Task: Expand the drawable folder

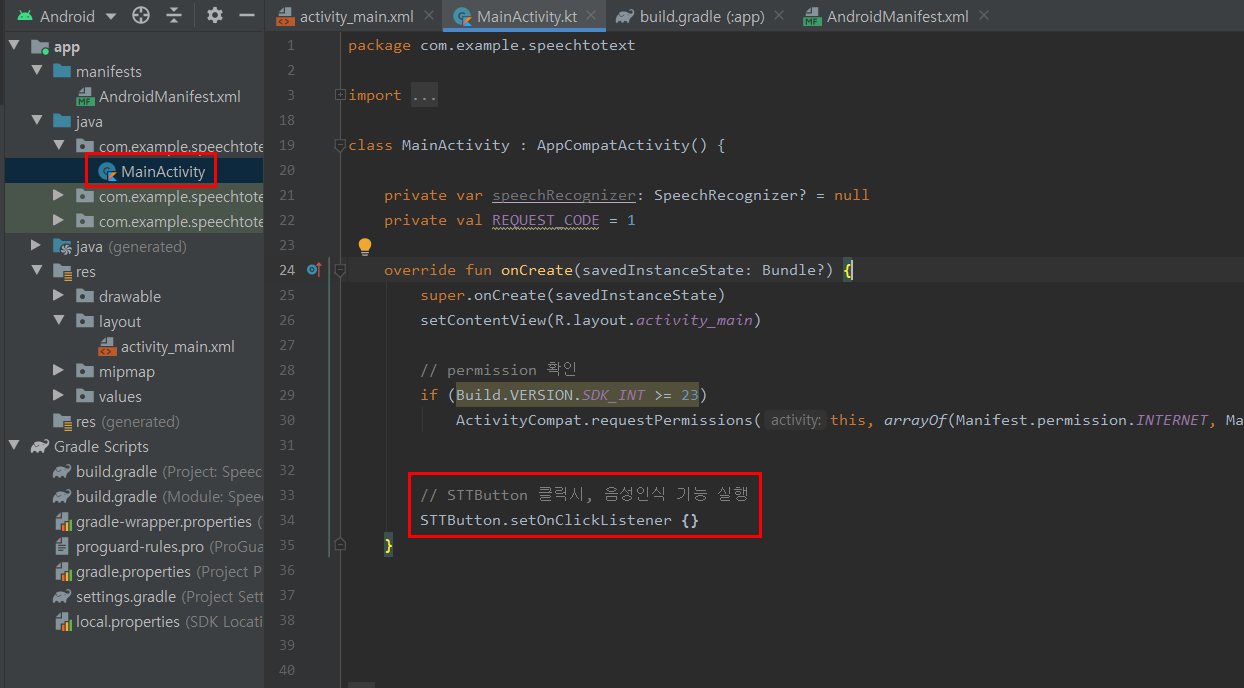Action: pyautogui.click(x=60, y=297)
